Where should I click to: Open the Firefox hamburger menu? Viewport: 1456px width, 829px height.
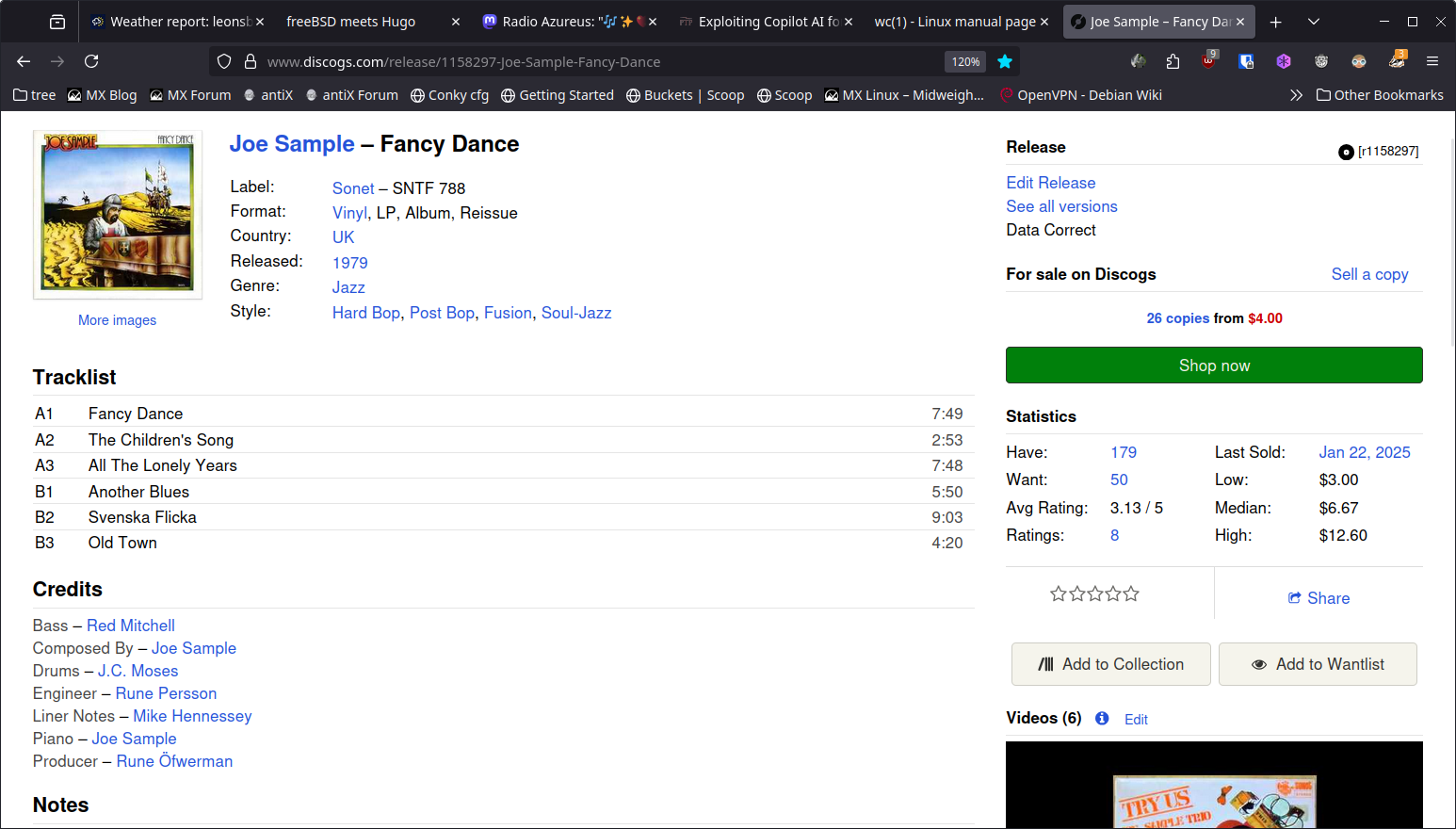click(1432, 61)
